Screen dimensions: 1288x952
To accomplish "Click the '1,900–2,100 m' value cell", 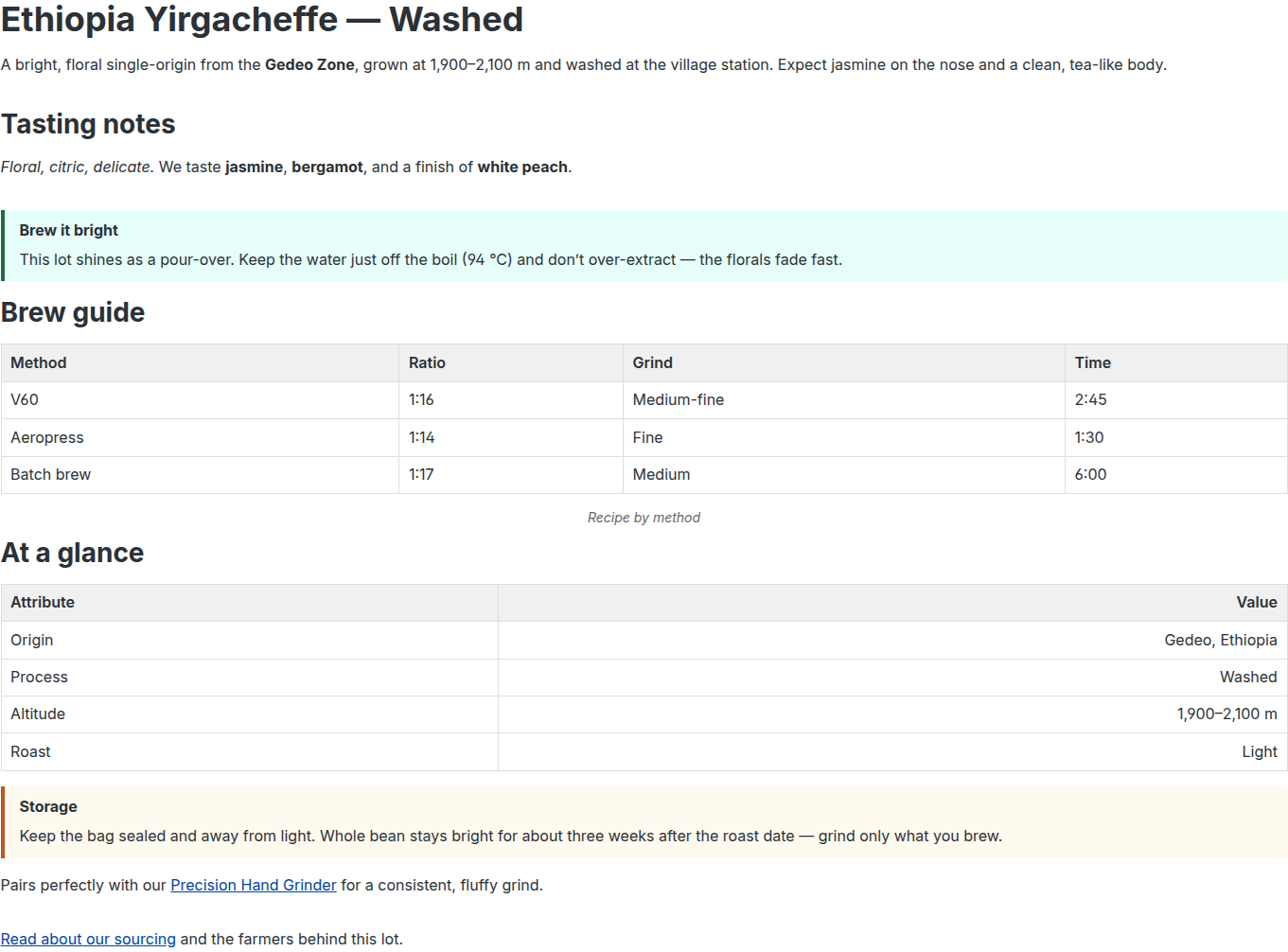I will (892, 714).
